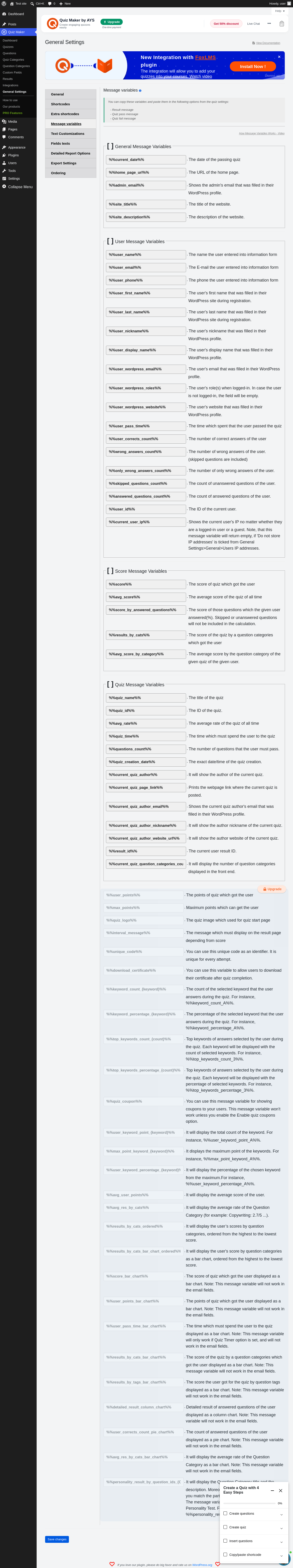Image resolution: width=293 pixels, height=1568 pixels.
Task: Check the Create questions checkbox
Action: tap(225, 1513)
